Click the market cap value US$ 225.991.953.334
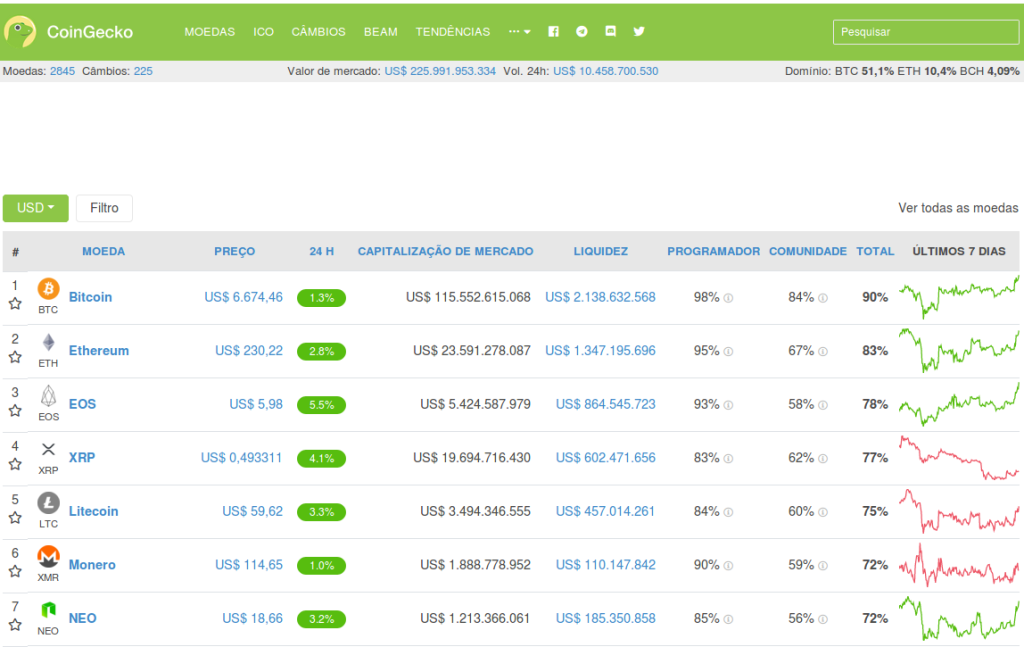 coord(440,71)
